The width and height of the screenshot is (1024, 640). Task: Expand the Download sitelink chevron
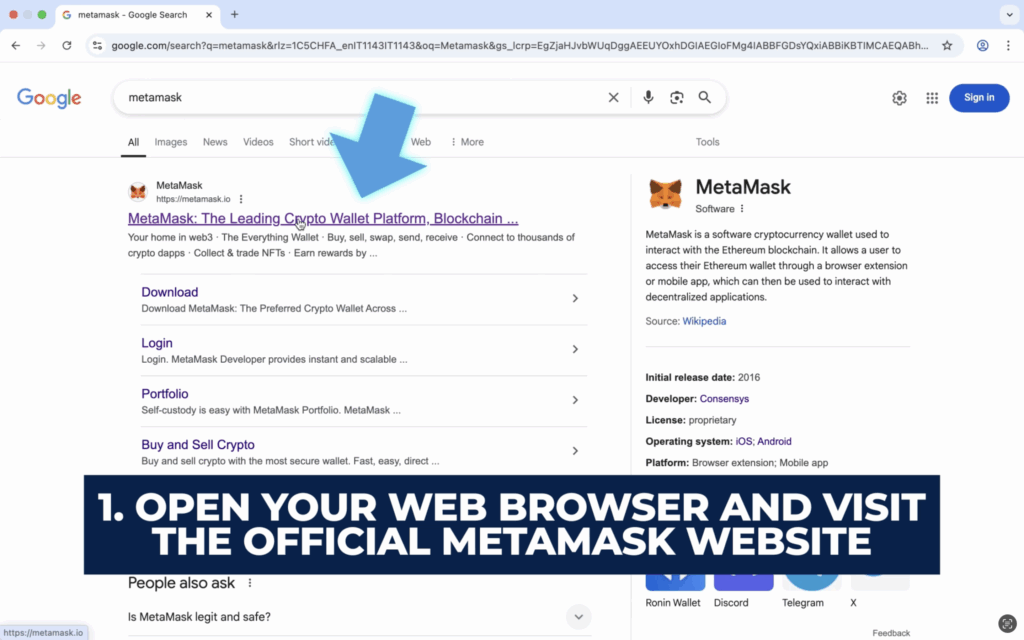pyautogui.click(x=575, y=298)
